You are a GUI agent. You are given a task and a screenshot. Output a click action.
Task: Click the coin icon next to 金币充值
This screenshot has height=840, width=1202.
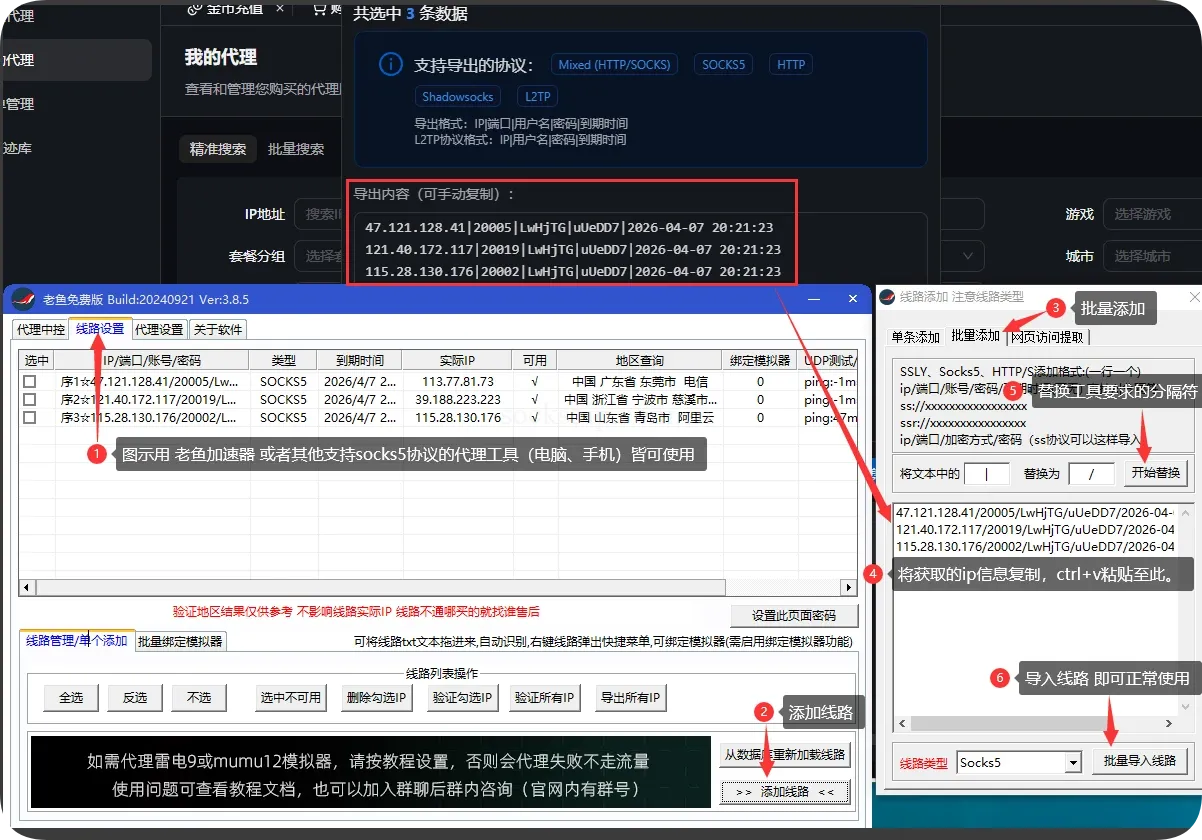pyautogui.click(x=194, y=8)
